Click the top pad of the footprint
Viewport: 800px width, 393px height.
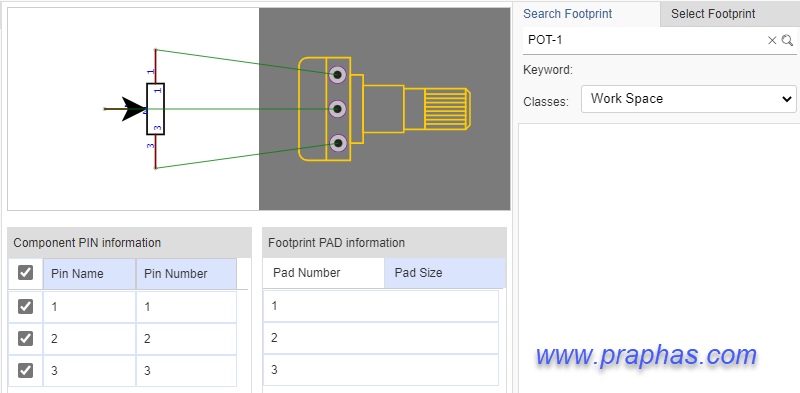click(x=337, y=75)
